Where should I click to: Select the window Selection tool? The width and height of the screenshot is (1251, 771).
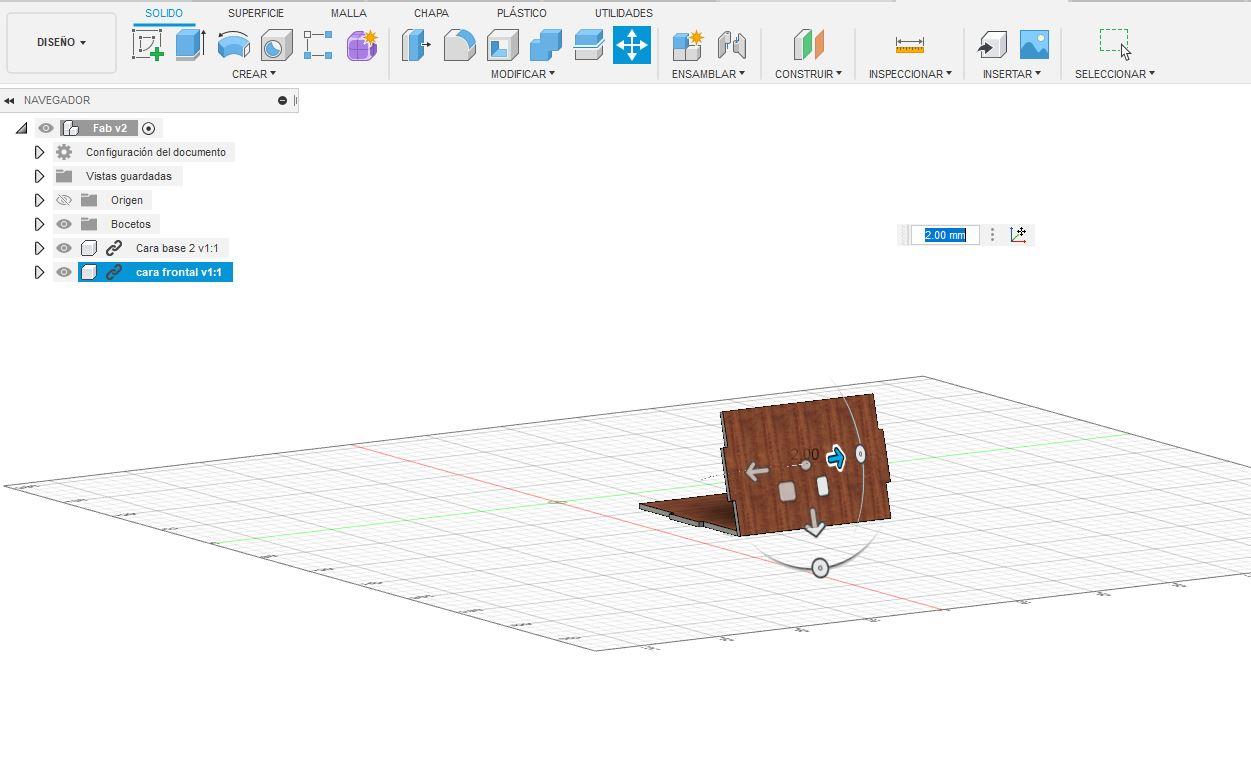[1115, 44]
